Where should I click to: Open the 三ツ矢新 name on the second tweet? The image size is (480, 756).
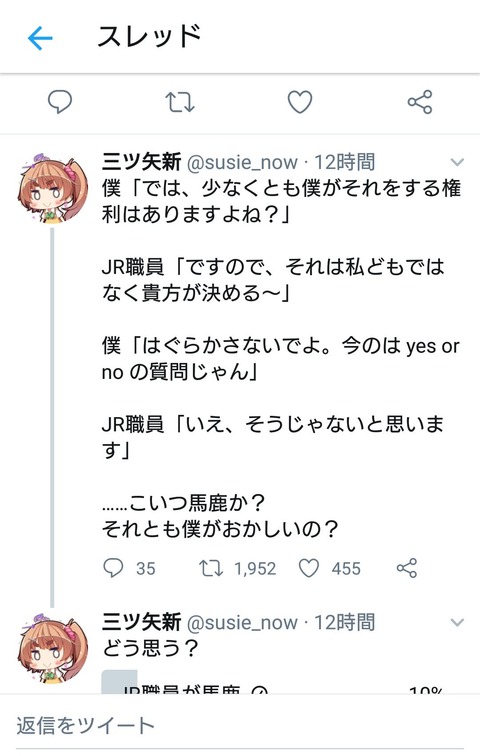point(142,622)
